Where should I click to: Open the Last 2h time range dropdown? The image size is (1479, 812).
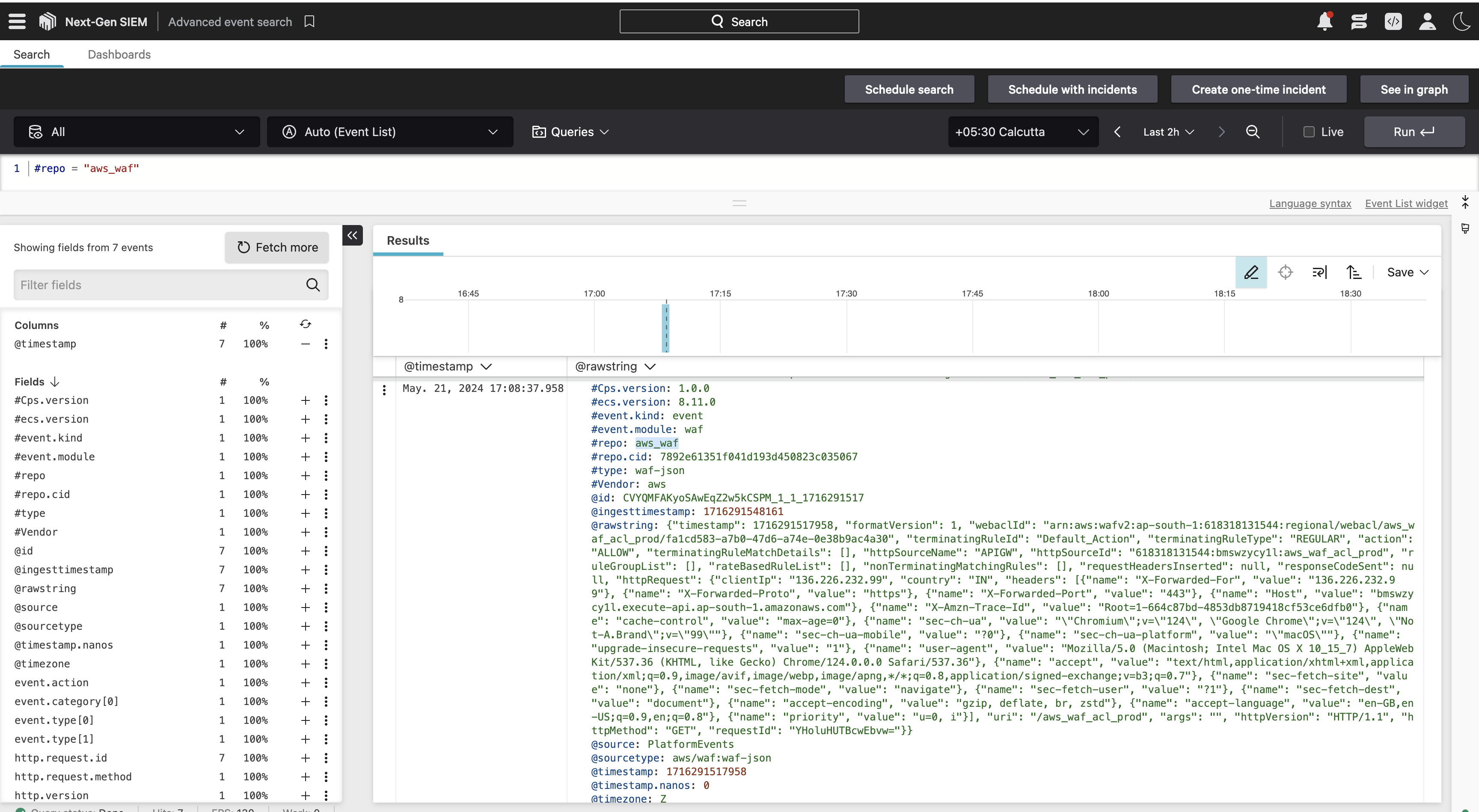click(1168, 132)
